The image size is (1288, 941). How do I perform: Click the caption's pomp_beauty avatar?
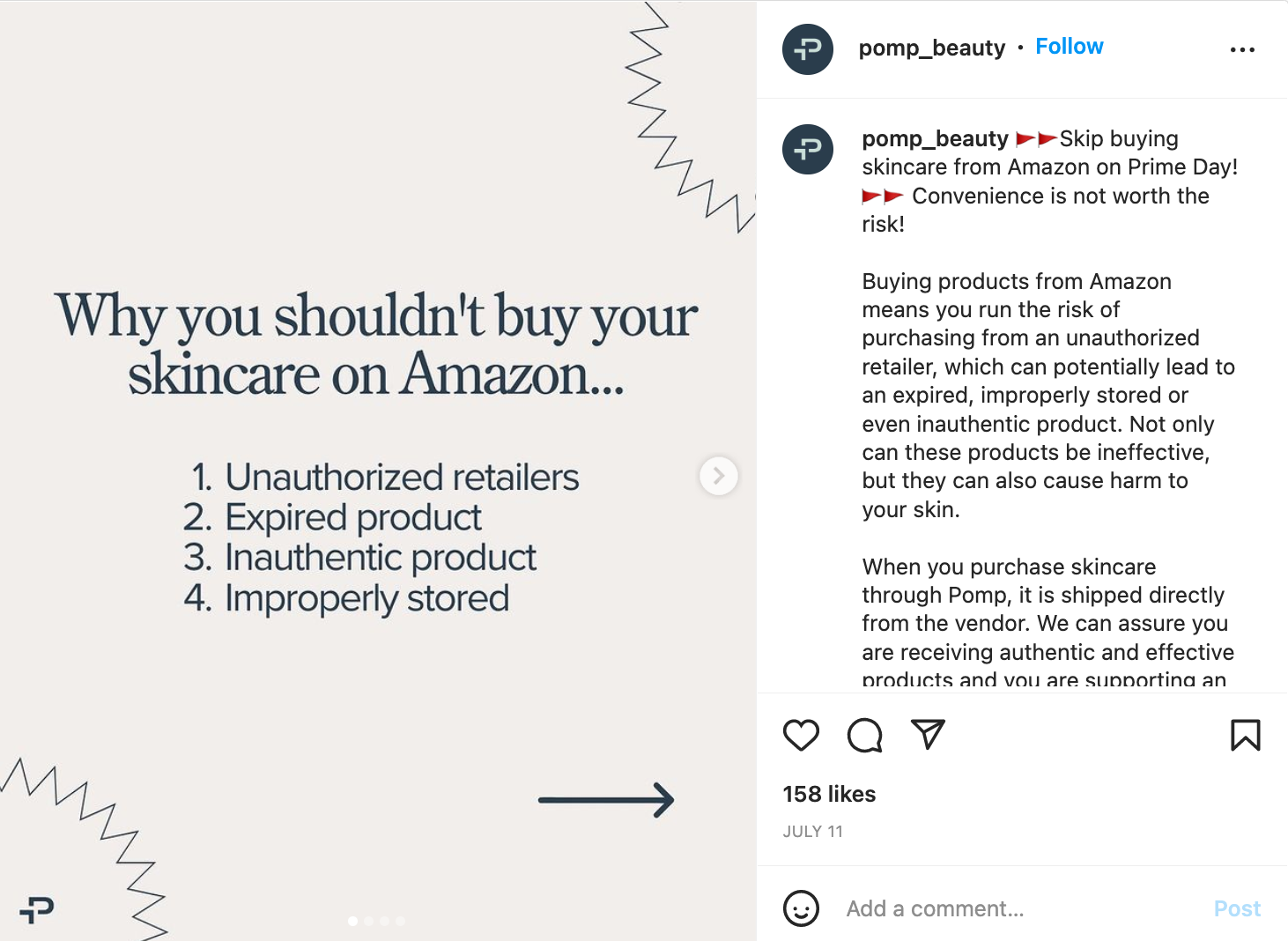point(808,149)
